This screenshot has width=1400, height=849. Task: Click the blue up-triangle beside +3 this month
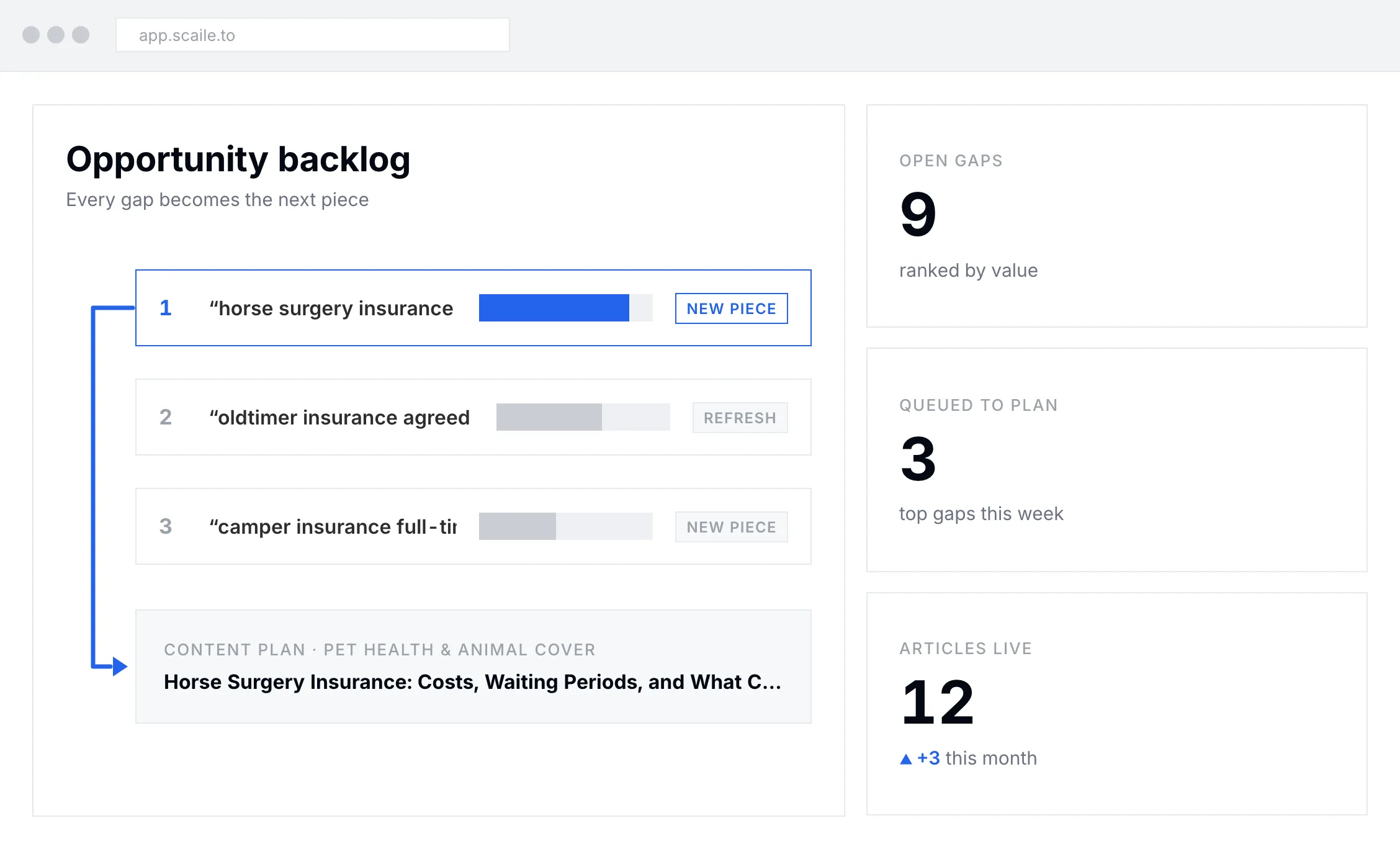[906, 758]
